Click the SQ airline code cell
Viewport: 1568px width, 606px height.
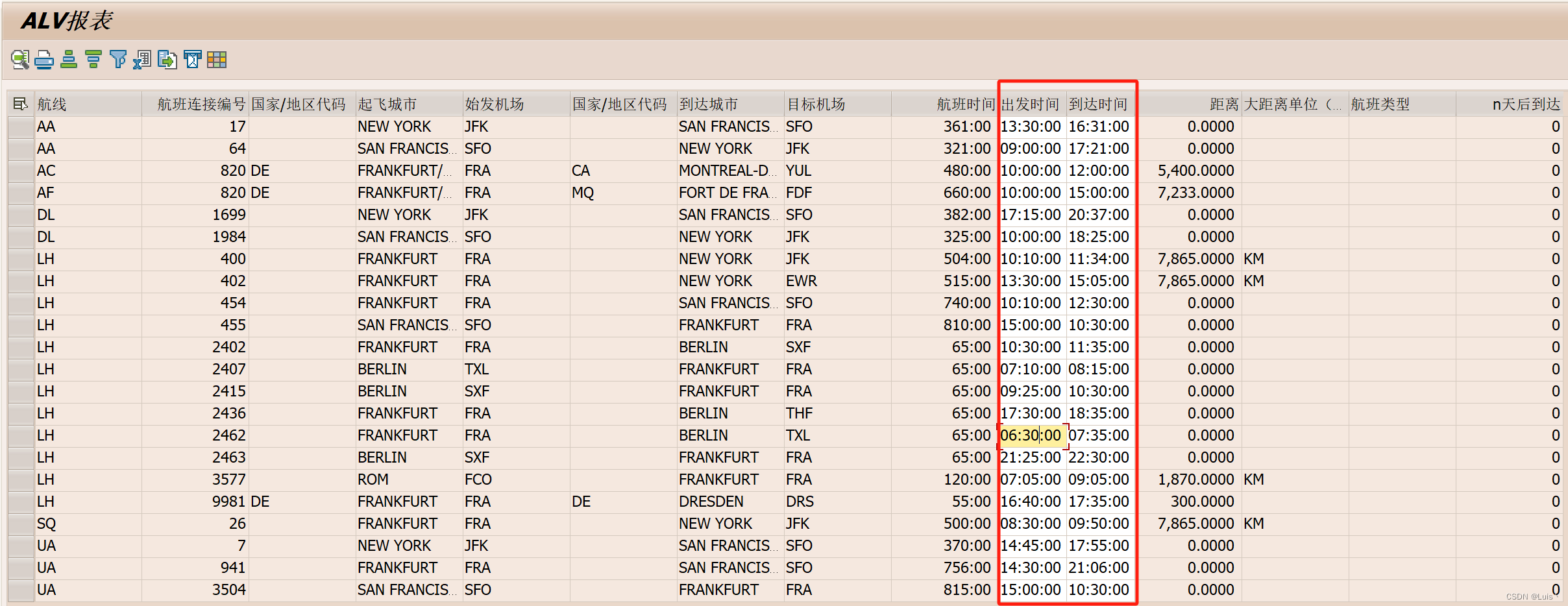(x=88, y=524)
